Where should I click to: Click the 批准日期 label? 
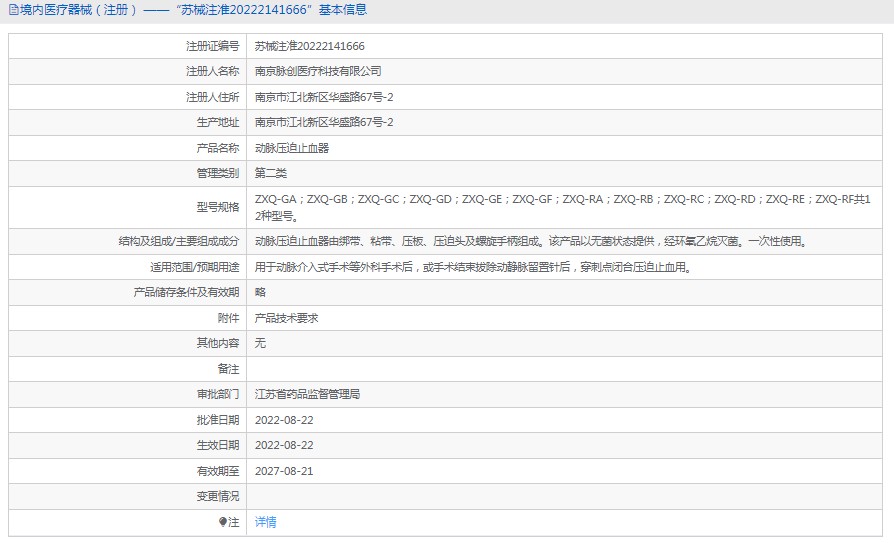218,420
